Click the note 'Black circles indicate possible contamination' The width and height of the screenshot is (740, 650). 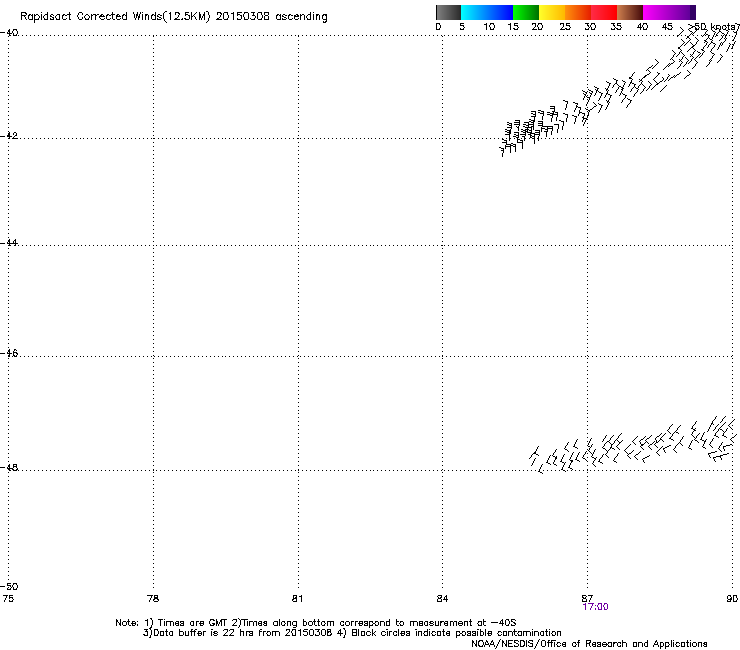pos(456,633)
